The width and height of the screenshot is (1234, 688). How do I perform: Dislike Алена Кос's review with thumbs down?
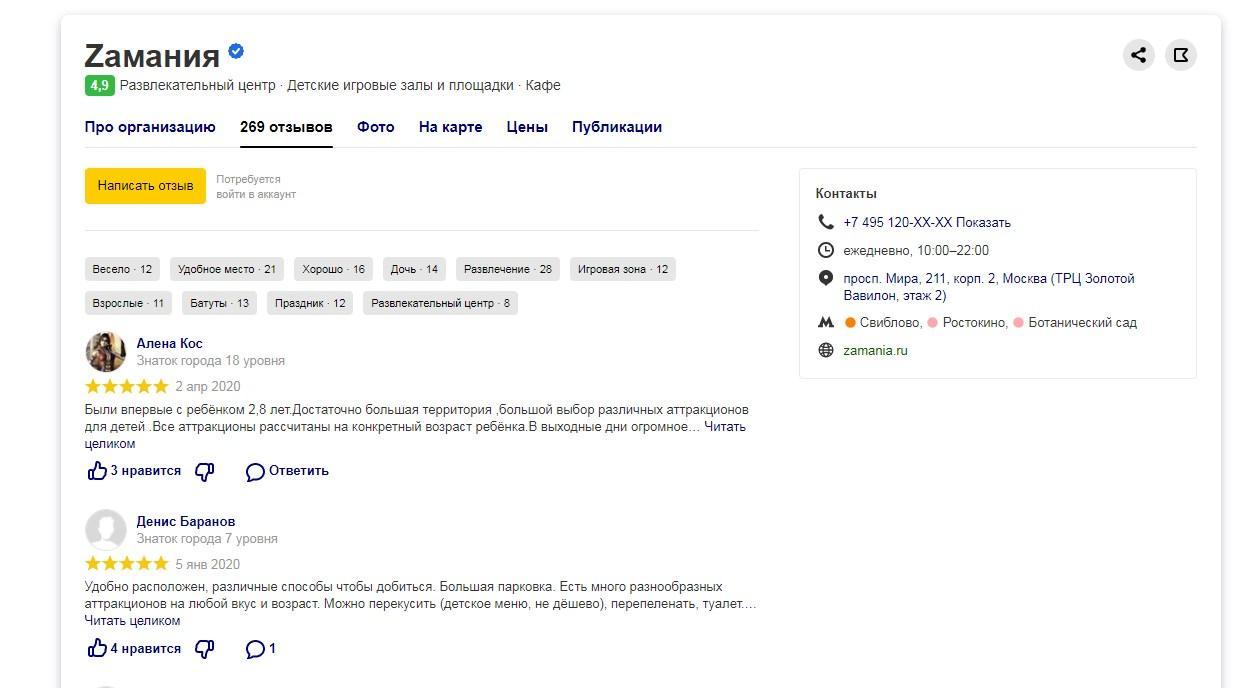(204, 471)
